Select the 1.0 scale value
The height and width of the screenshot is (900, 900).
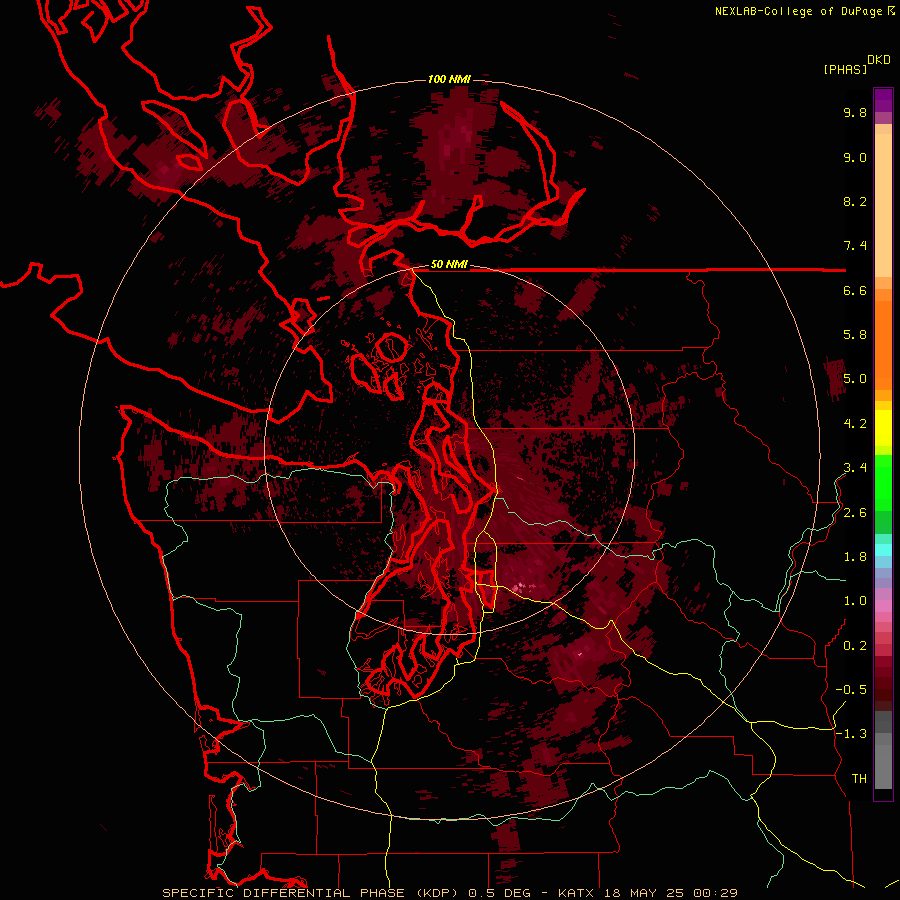tap(855, 601)
